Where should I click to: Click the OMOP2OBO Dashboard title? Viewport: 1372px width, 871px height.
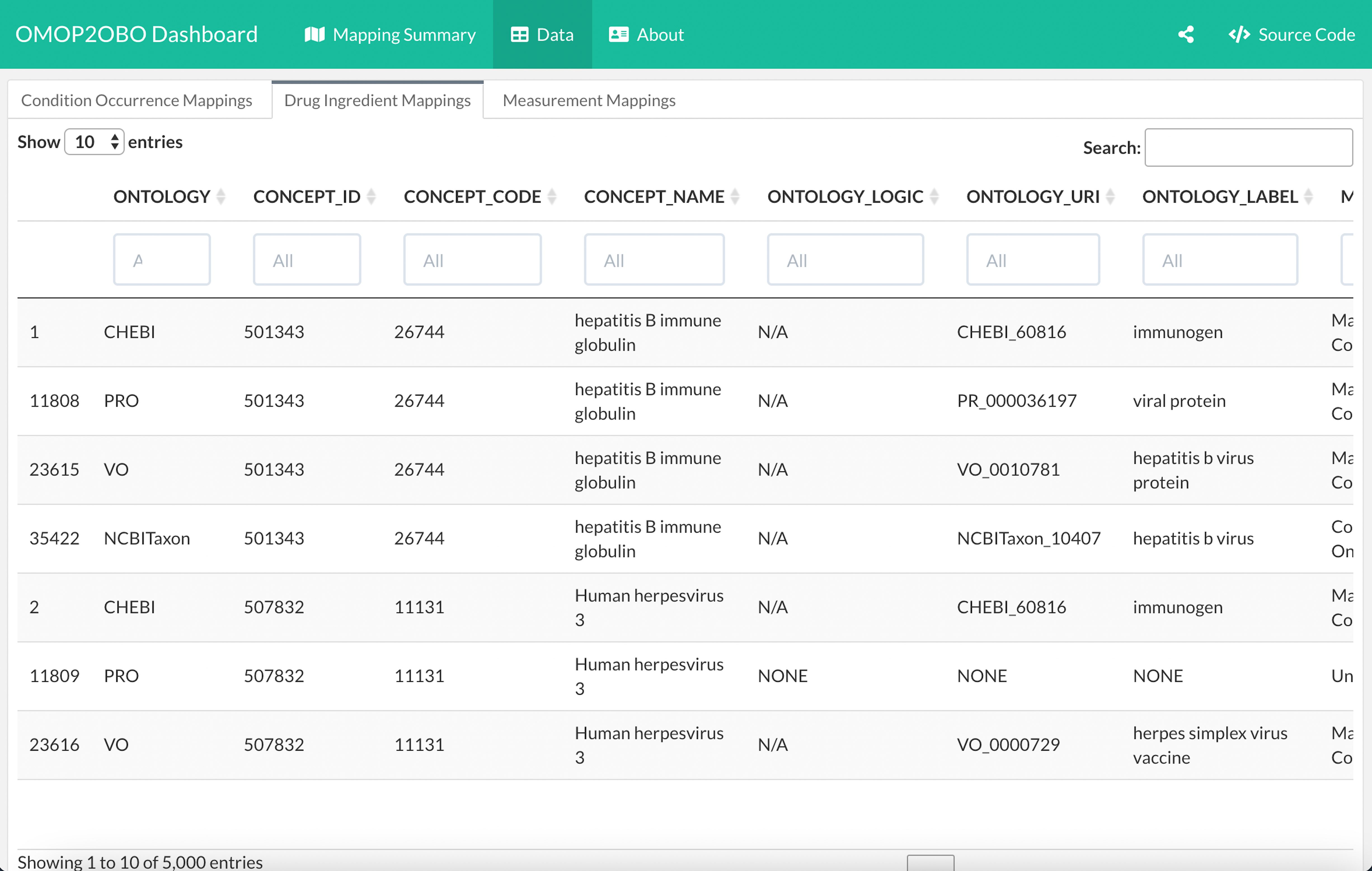click(137, 34)
